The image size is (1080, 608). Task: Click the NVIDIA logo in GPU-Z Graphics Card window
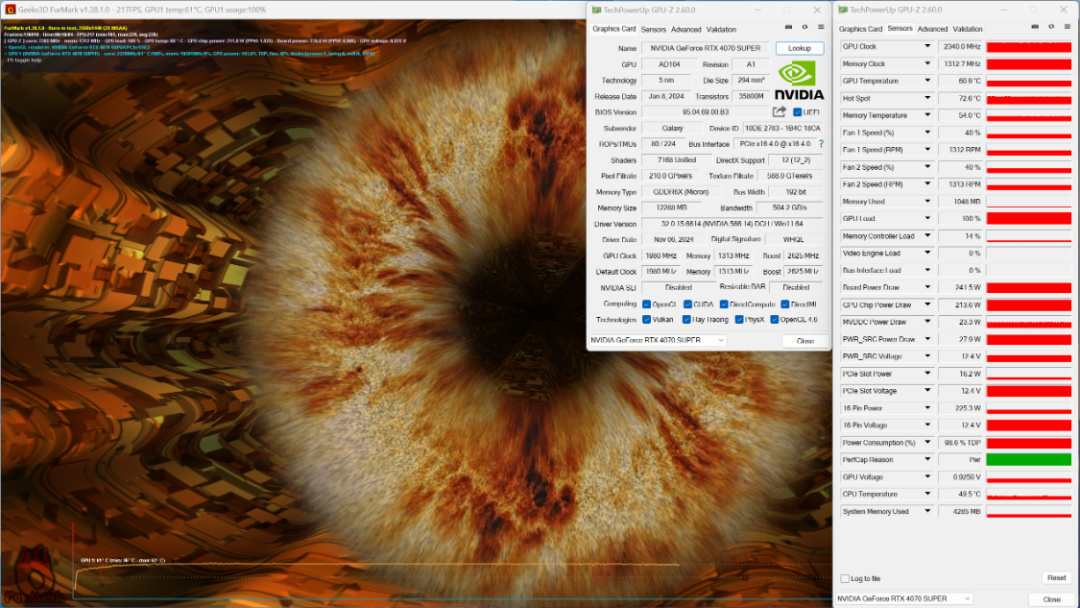[x=799, y=81]
